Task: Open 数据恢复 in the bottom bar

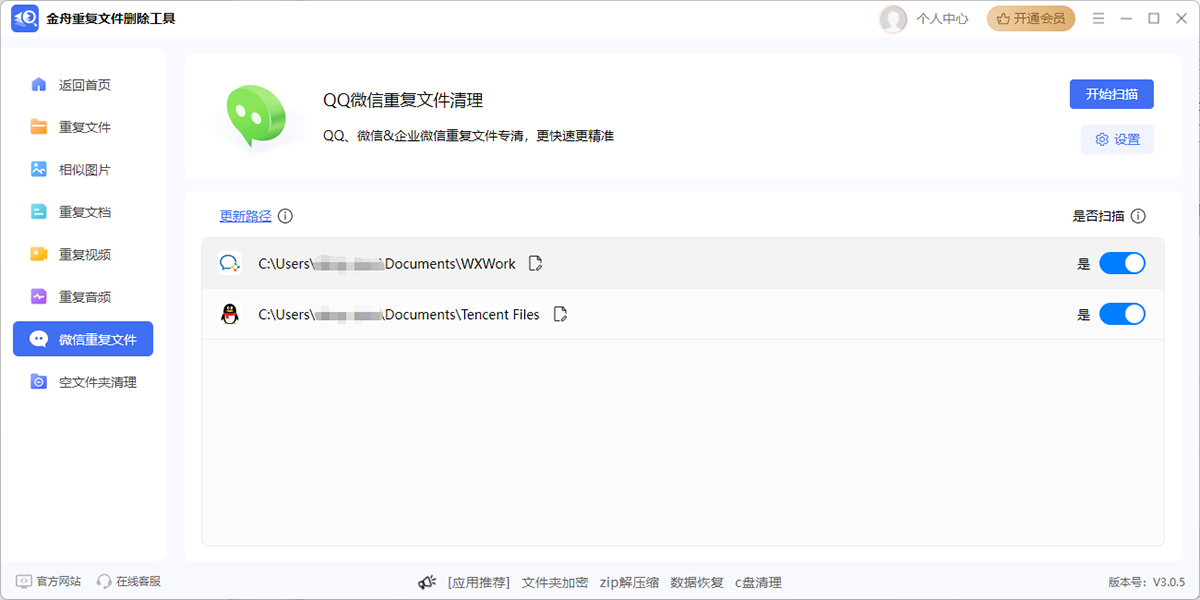Action: 696,582
